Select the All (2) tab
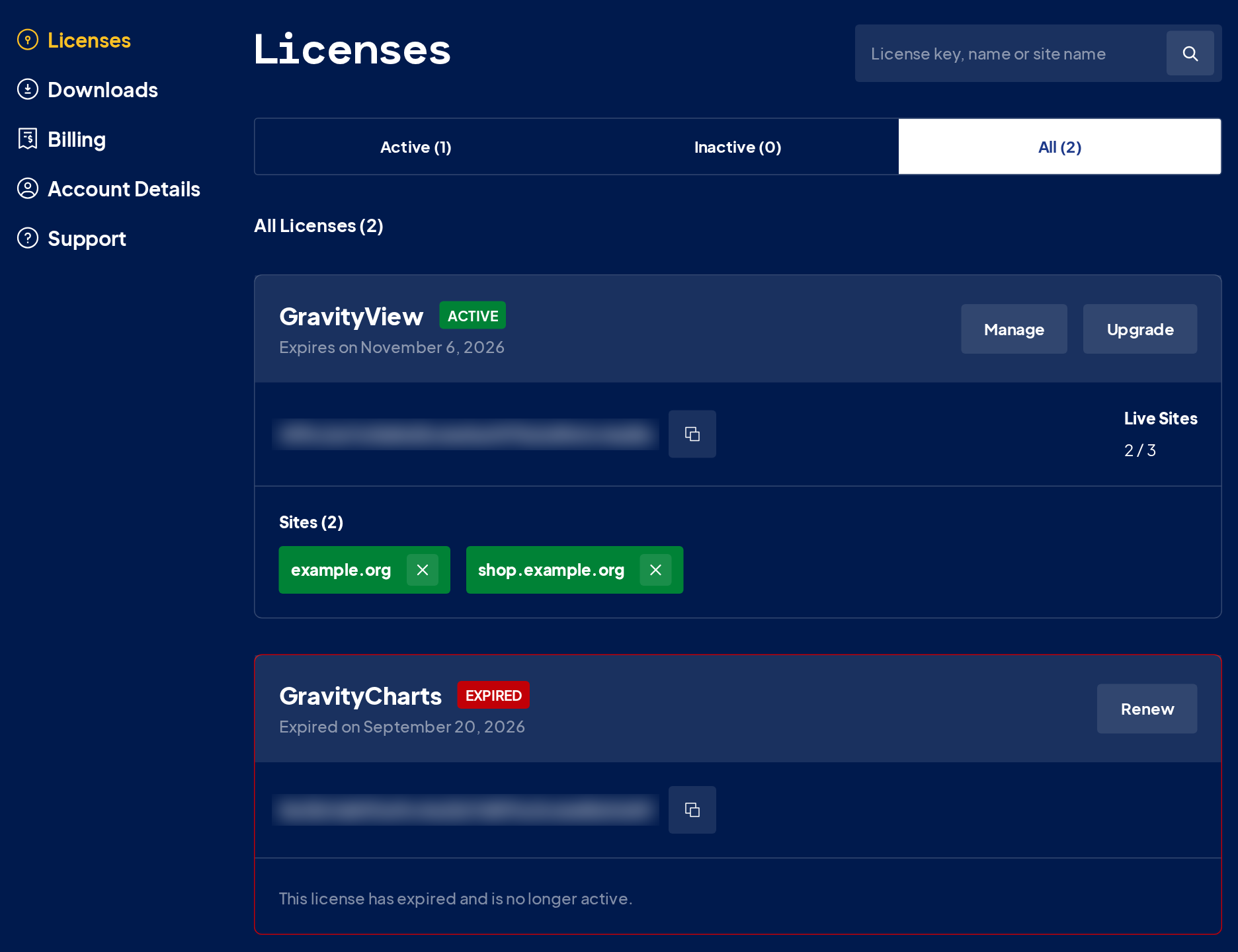Screen dimensions: 1238x952 pos(1059,147)
